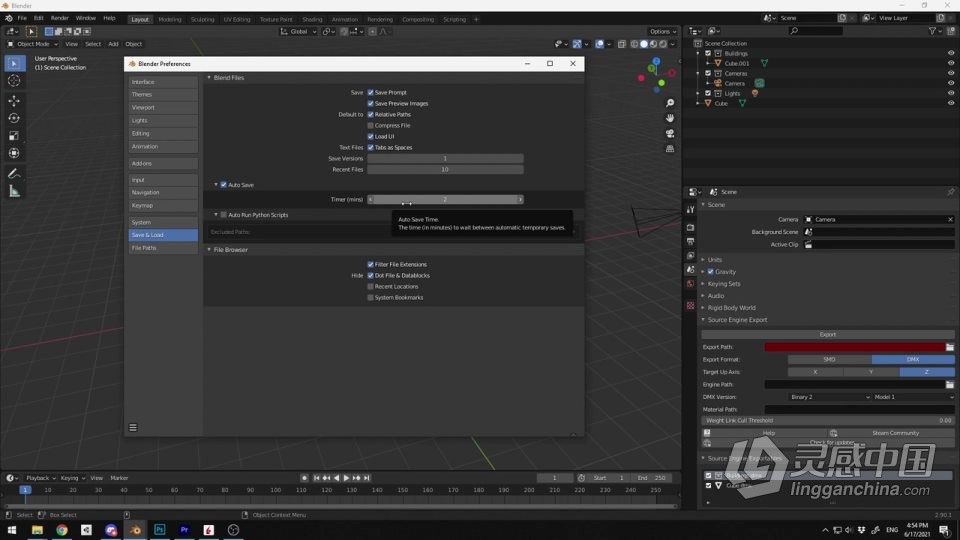Switch orthographic/perspective view grid icon
The height and width of the screenshot is (540, 960).
coord(670,149)
